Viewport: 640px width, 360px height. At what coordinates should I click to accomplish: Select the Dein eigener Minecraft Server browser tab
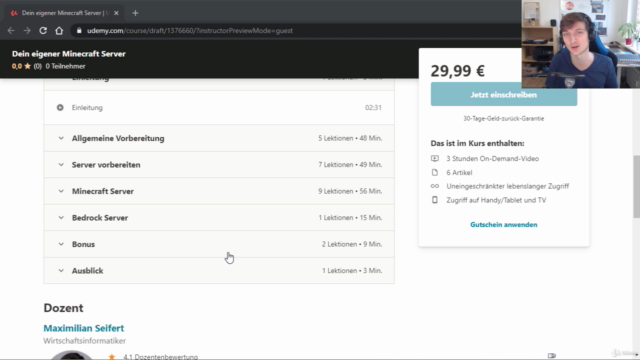point(64,13)
